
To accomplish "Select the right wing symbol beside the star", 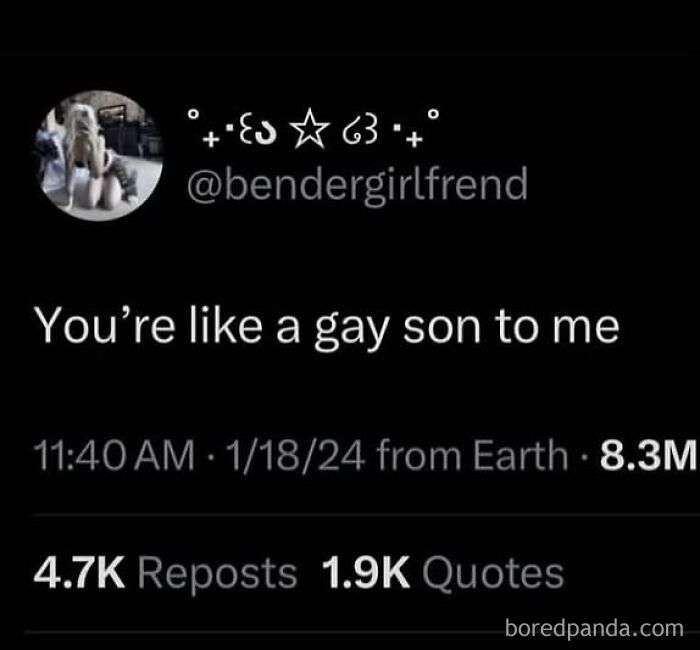I will click(x=360, y=132).
